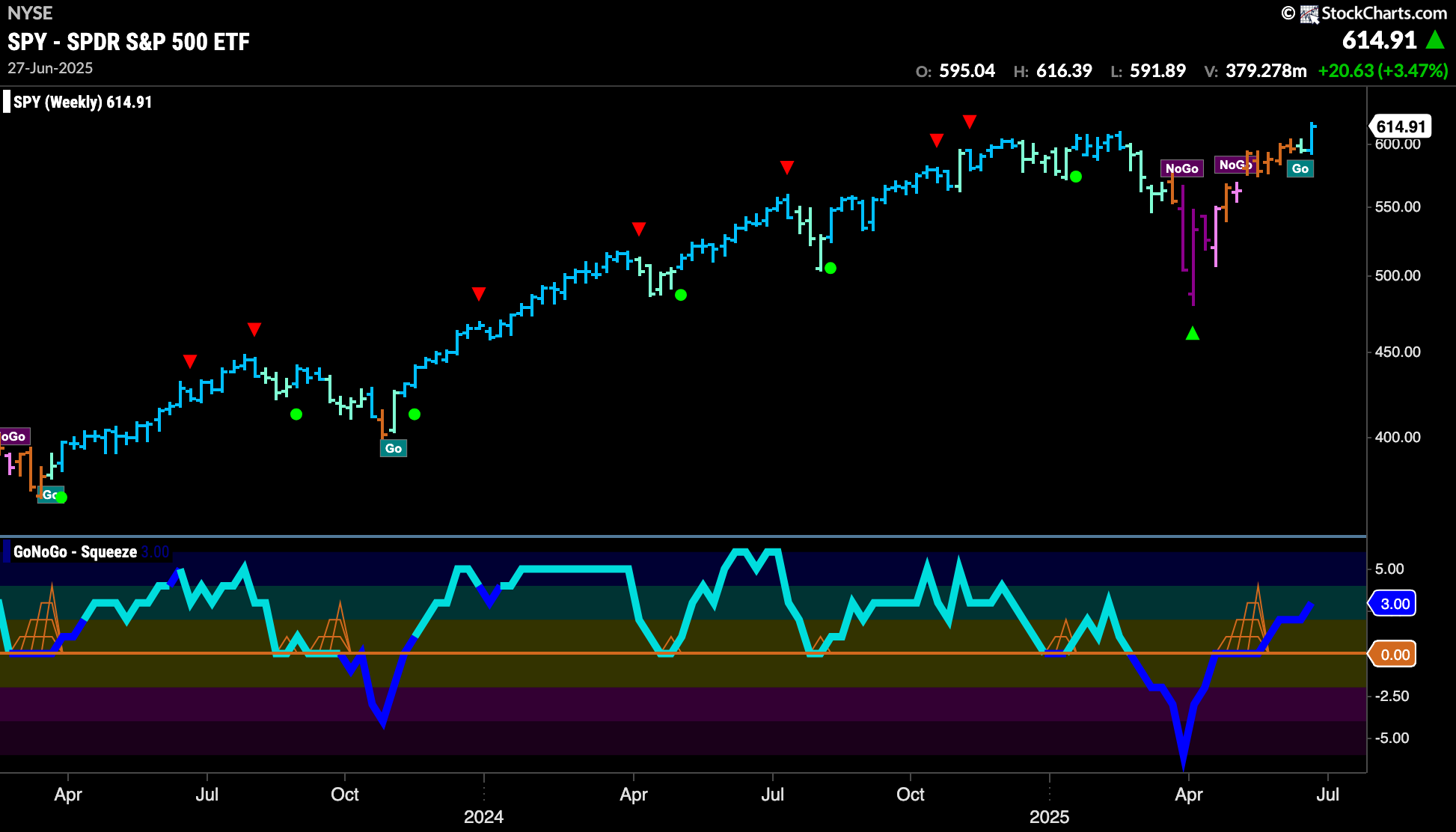Click the orange 0.00 zero-line tag
1456x832 pixels.
coord(1393,655)
